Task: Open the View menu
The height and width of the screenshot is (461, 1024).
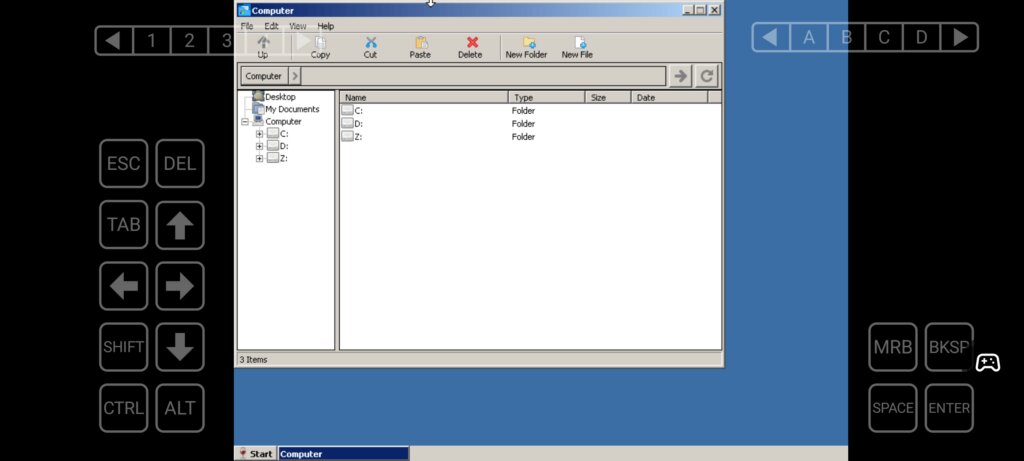Action: 298,26
